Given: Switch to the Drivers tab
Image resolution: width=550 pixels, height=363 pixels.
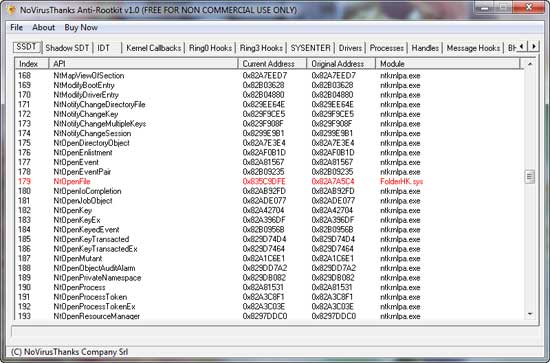Looking at the screenshot, I should [350, 48].
